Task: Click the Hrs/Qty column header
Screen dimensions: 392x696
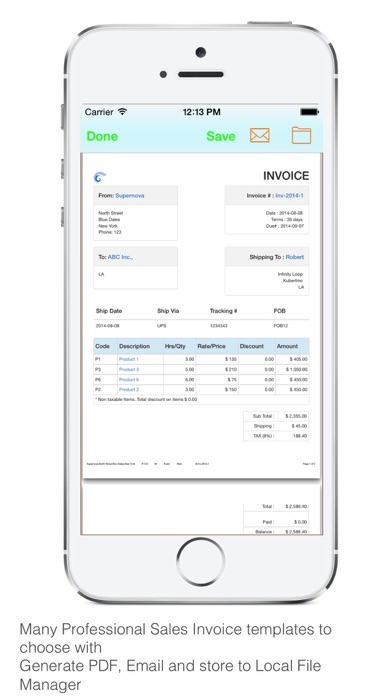Action: (x=175, y=346)
